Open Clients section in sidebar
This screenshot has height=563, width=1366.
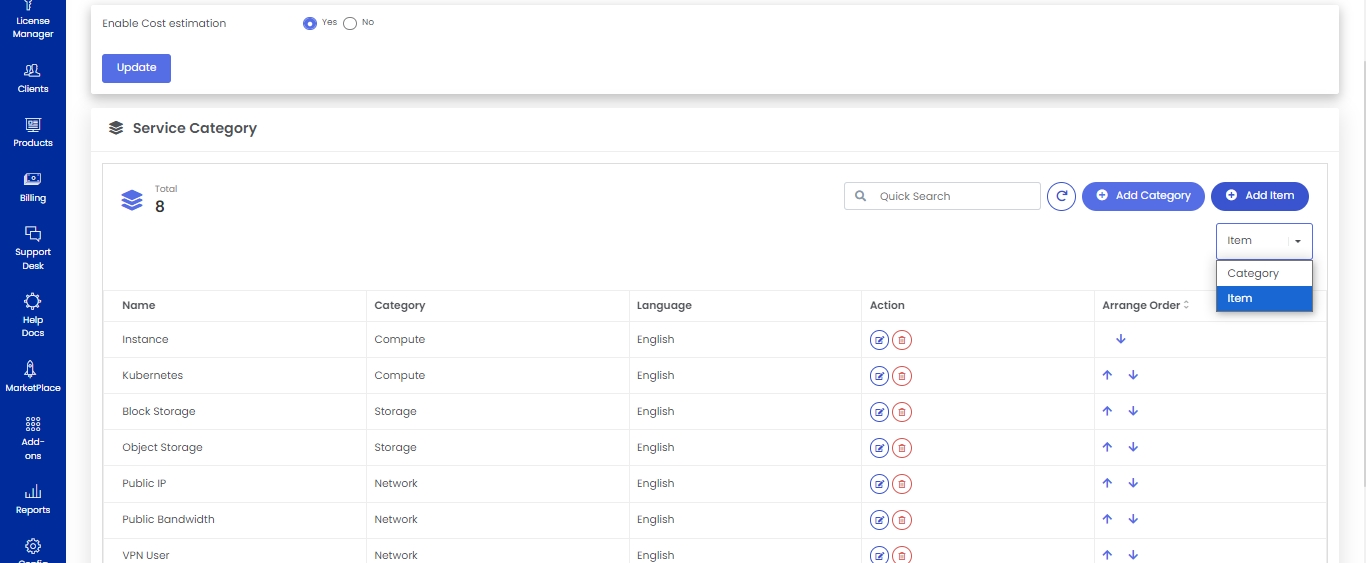click(x=33, y=78)
